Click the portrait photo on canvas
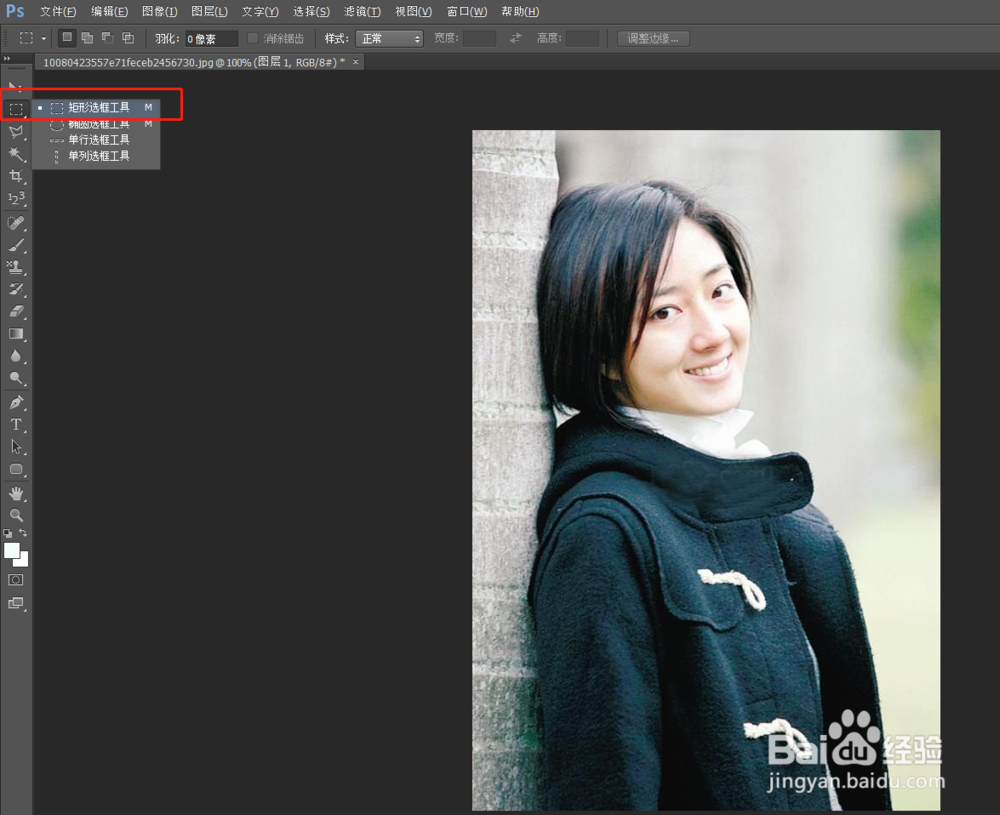The height and width of the screenshot is (815, 1000). pos(706,470)
